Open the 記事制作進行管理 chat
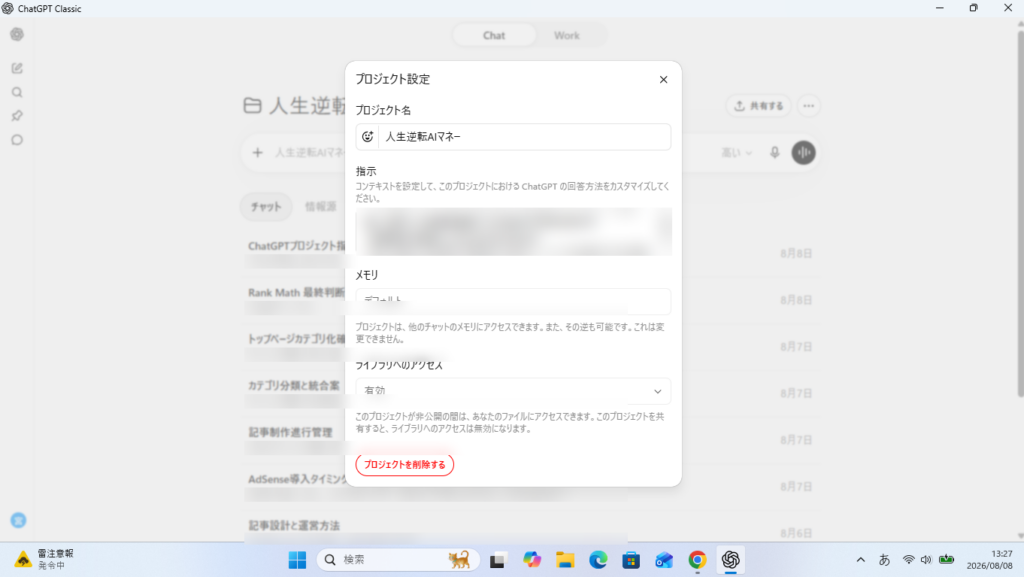Screen dimensions: 1024x577 click(290, 432)
